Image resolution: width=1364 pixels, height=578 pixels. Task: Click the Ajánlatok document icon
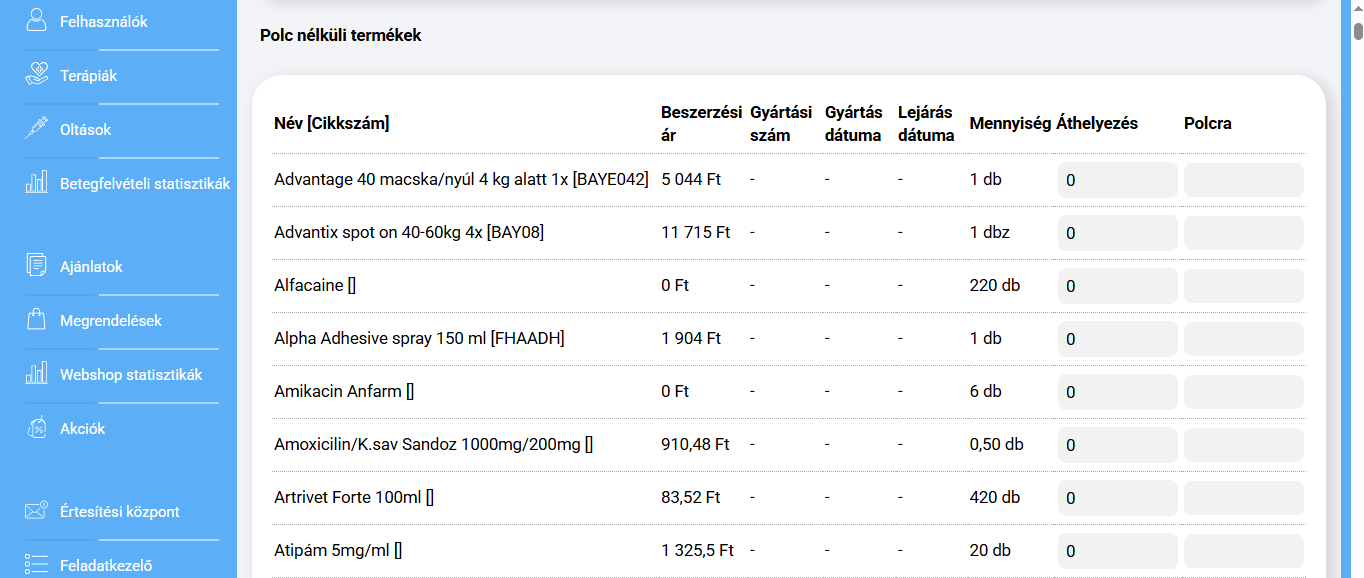pos(37,267)
